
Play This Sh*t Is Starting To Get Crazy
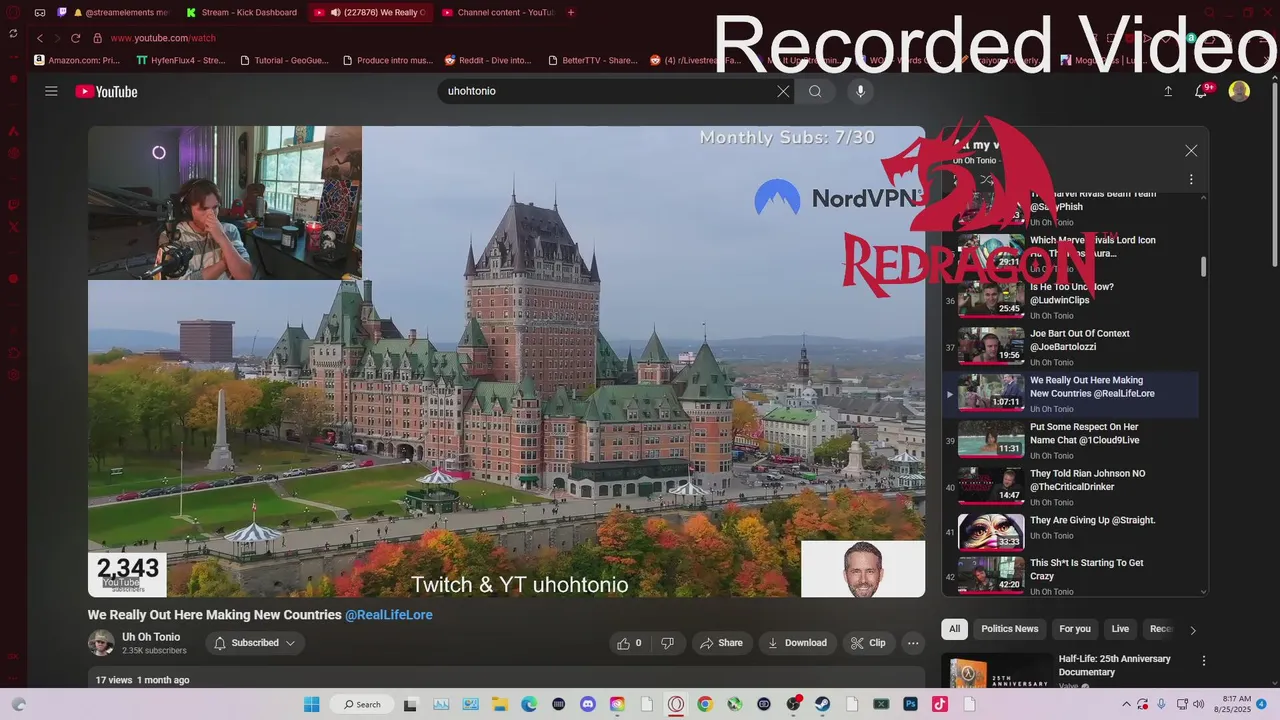tap(1071, 576)
